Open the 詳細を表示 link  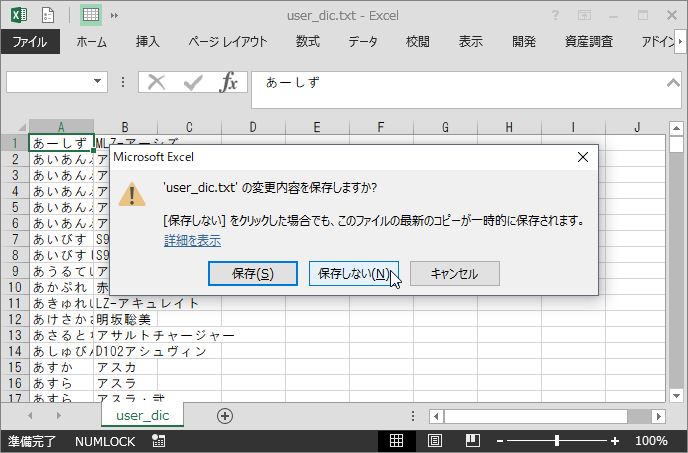coord(192,241)
